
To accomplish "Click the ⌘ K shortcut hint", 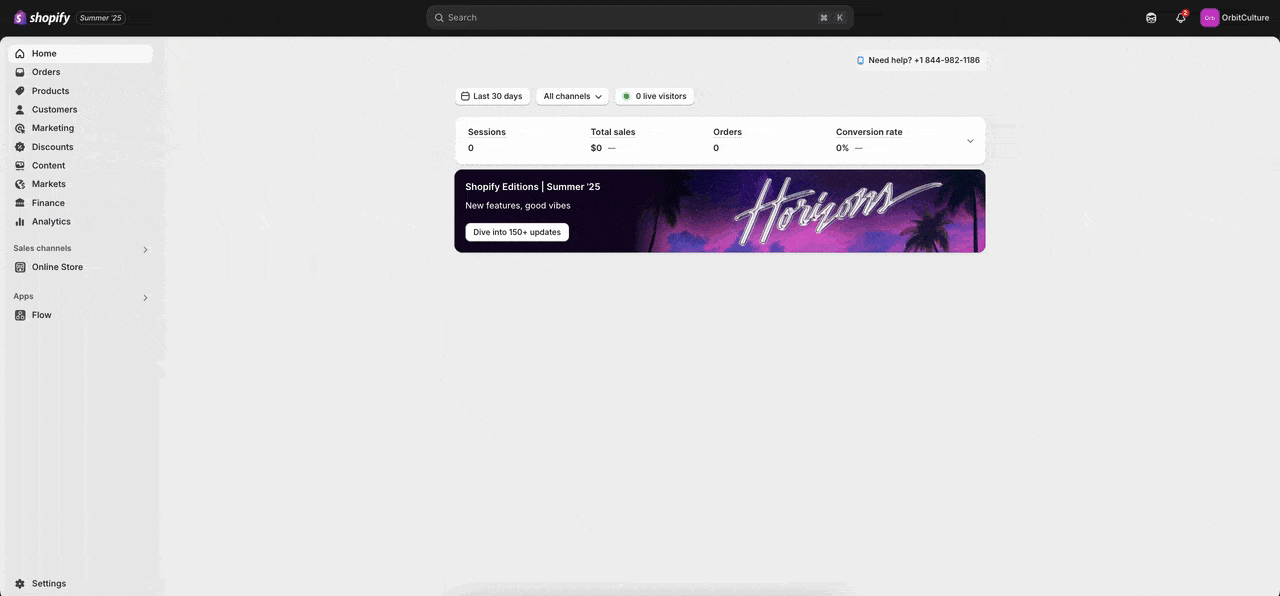I will point(831,17).
